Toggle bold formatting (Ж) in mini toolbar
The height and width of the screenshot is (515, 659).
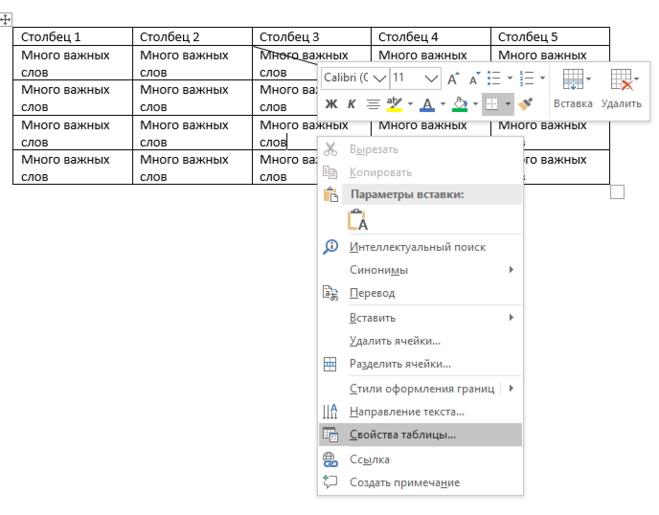331,104
